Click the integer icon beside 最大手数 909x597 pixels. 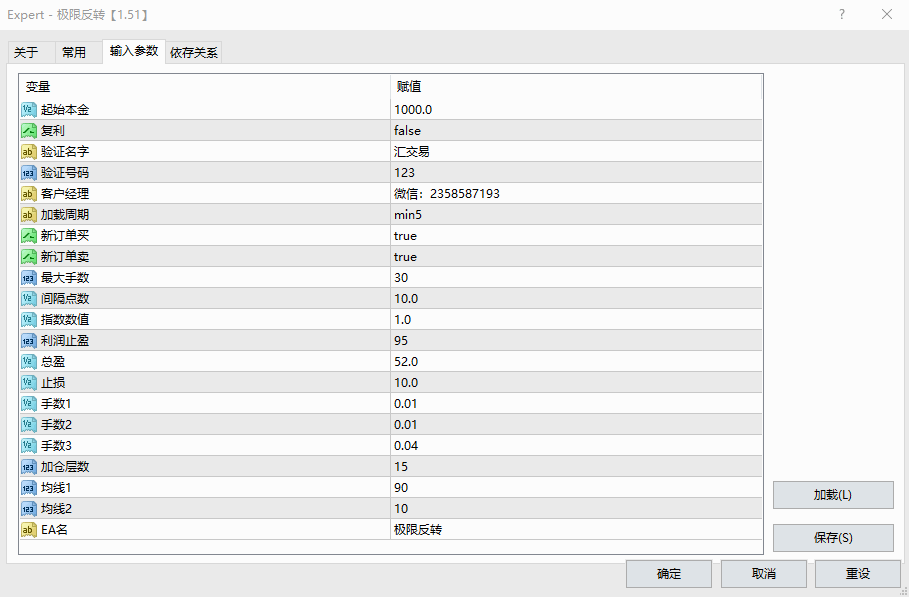coord(29,278)
